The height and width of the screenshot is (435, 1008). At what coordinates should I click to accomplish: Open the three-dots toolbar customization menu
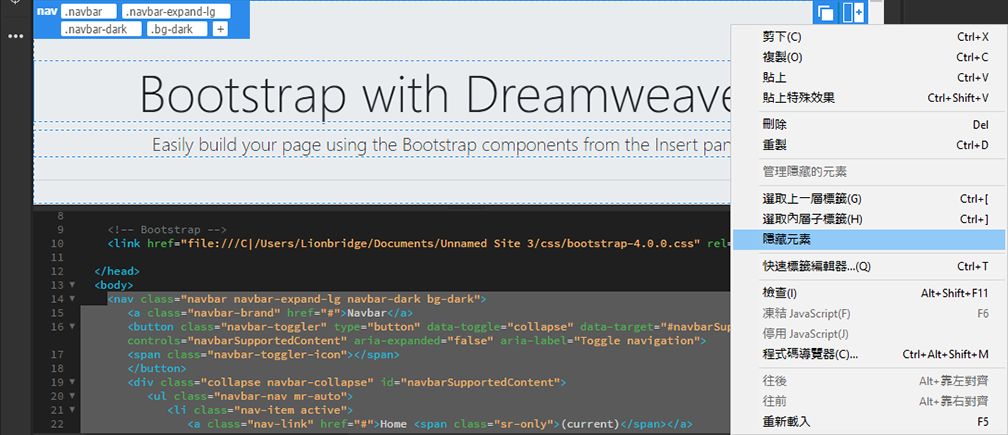[15, 36]
